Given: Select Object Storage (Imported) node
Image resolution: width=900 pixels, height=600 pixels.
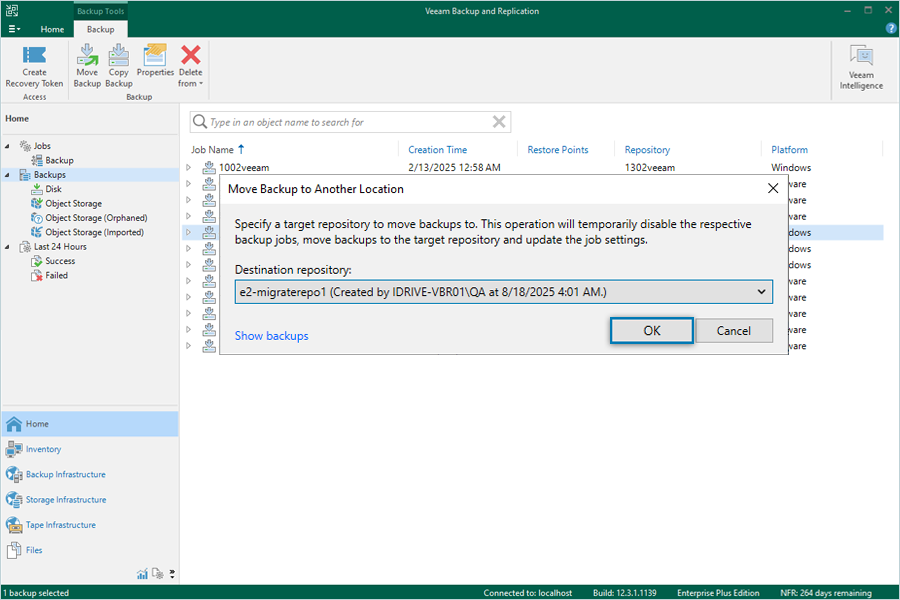Looking at the screenshot, I should [x=95, y=232].
